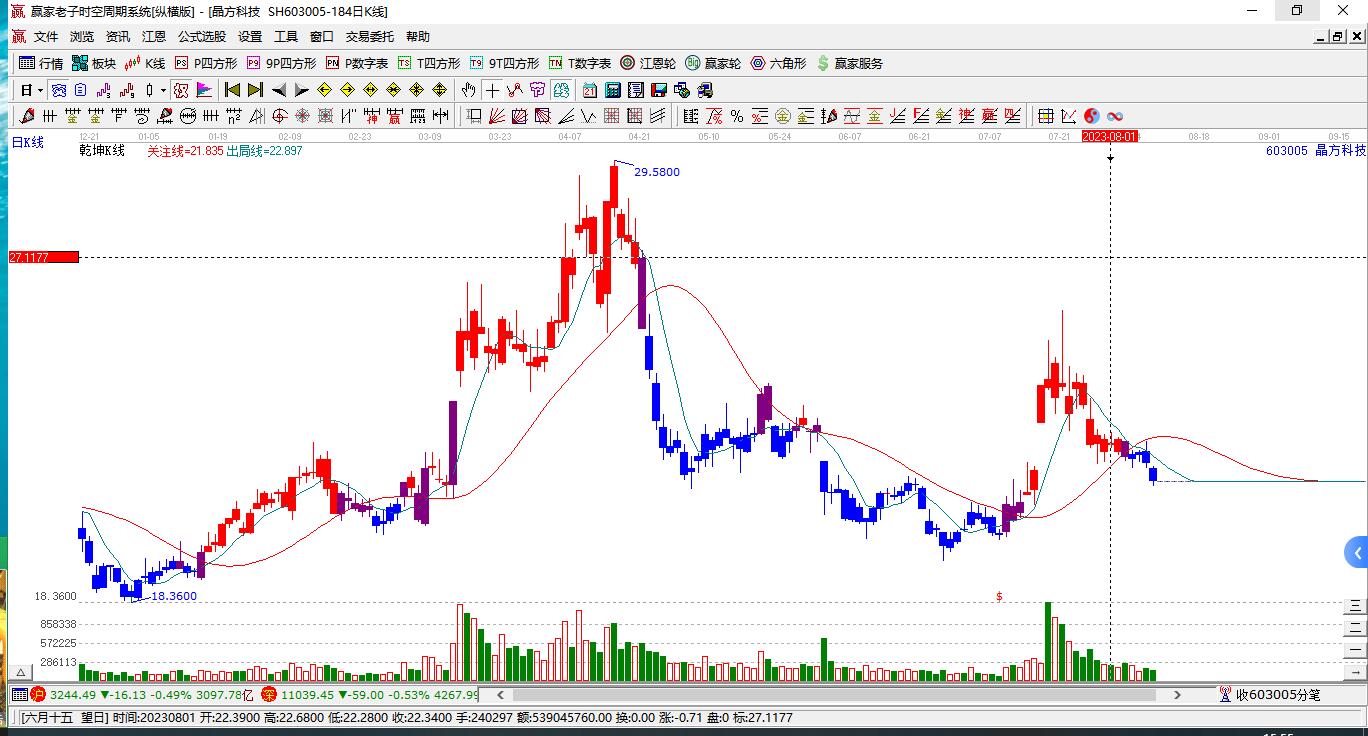Open the 文件 menu
Image resolution: width=1368 pixels, height=736 pixels.
coord(46,37)
